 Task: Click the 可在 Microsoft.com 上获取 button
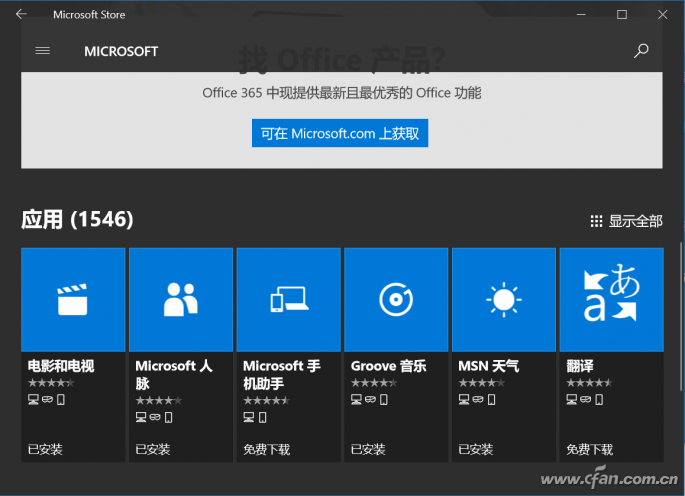(340, 133)
